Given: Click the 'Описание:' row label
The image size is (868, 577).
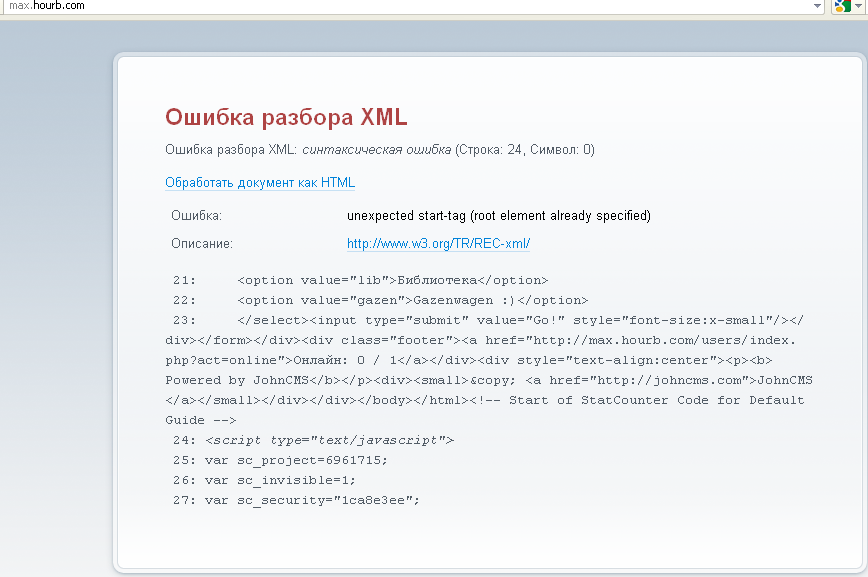Looking at the screenshot, I should point(202,243).
